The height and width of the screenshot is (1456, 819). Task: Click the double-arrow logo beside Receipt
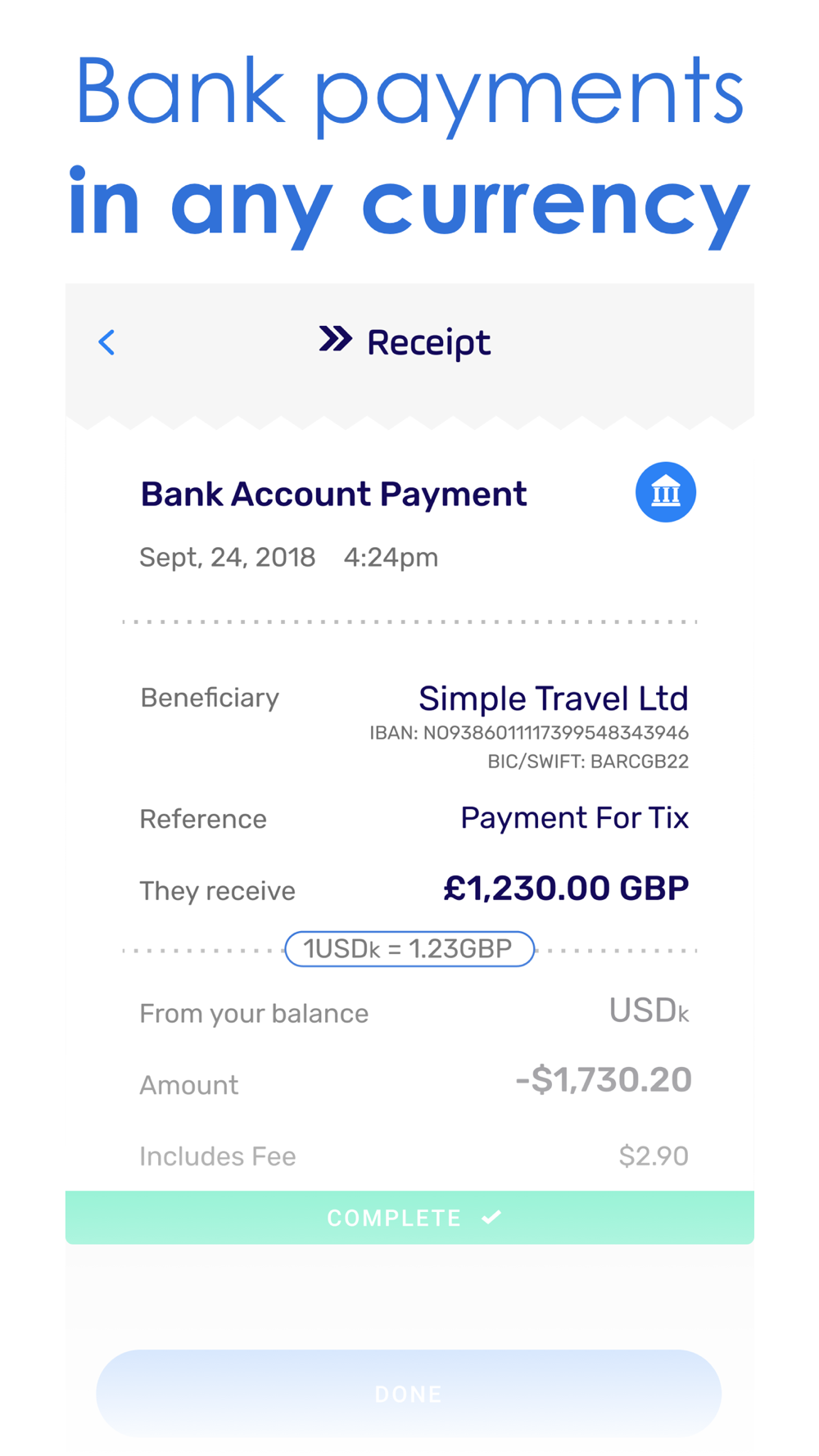tap(336, 339)
